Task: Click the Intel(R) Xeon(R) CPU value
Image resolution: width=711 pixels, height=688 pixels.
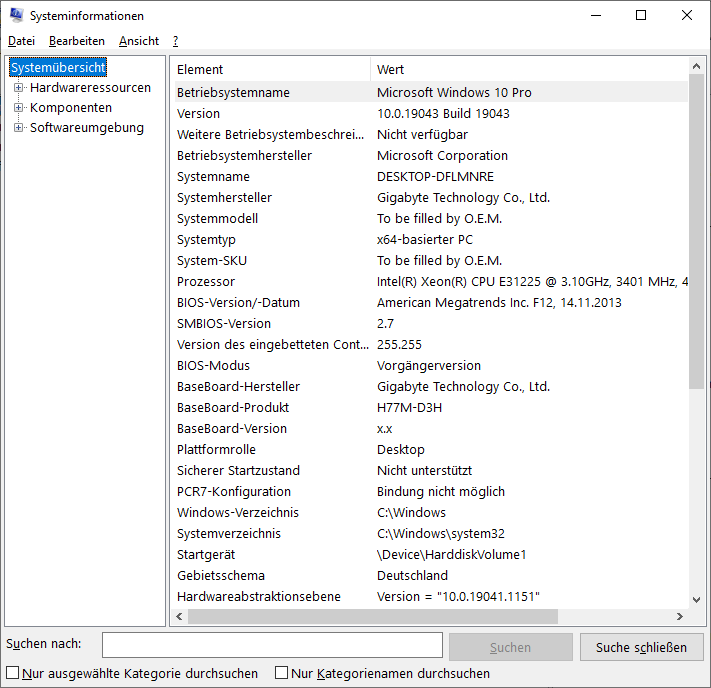Action: point(532,282)
